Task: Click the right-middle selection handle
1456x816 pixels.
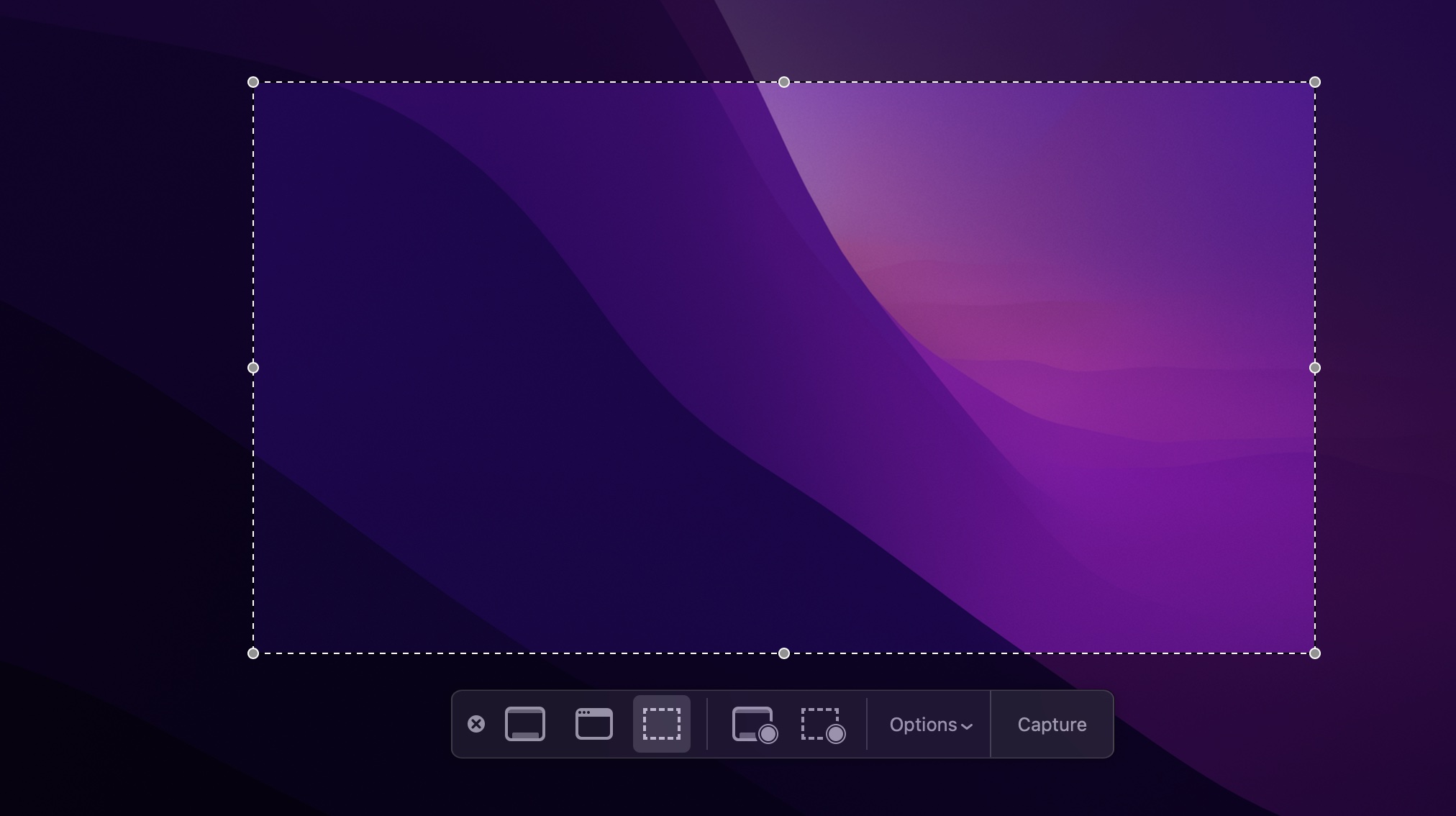Action: (1315, 368)
